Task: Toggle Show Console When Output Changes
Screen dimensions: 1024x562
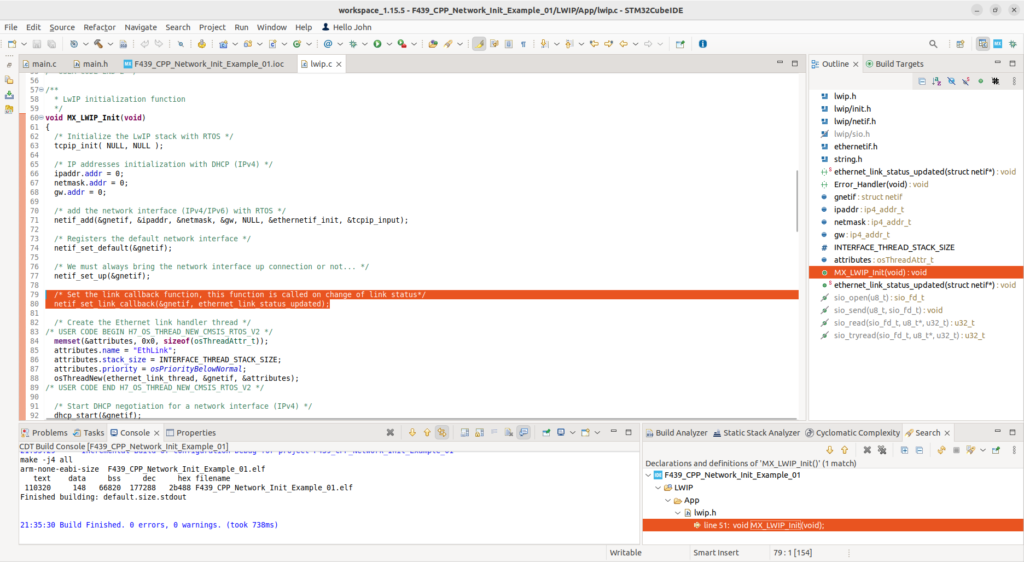Action: coord(524,433)
